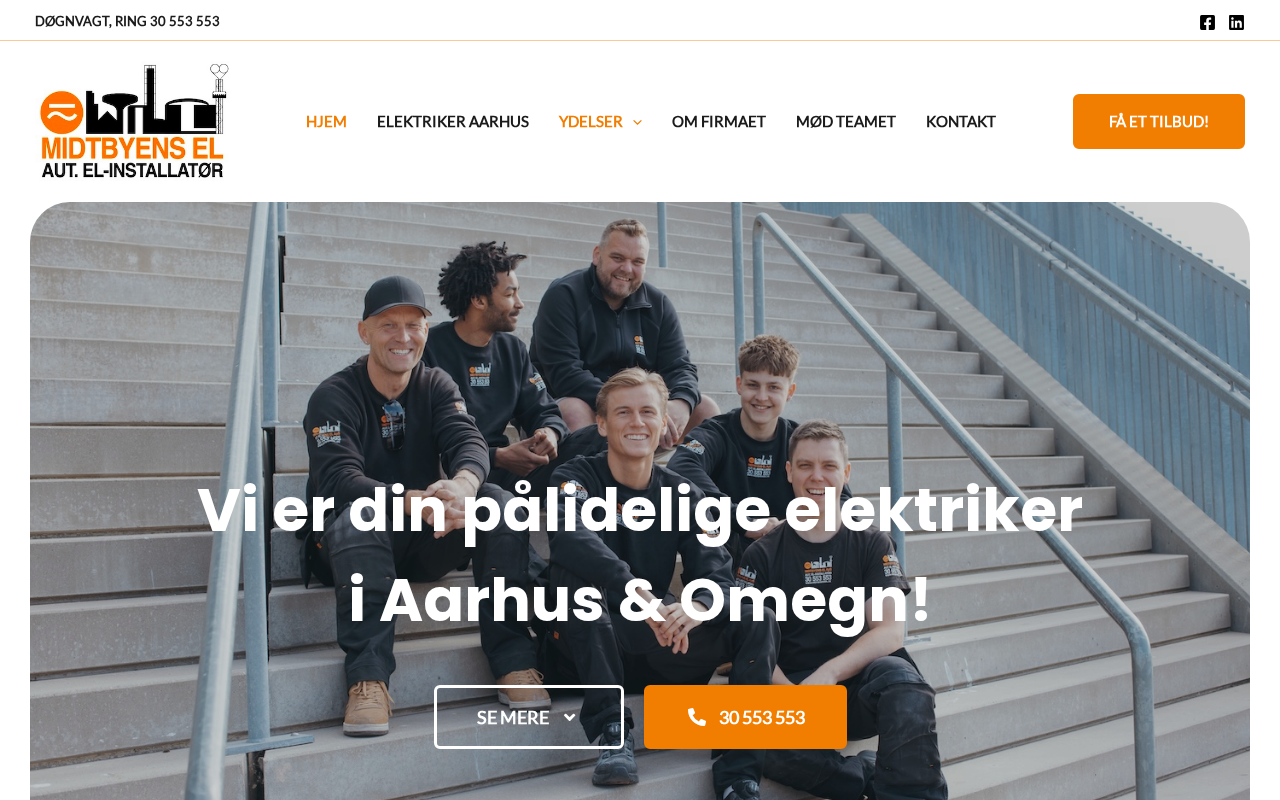Click the Midtbyens El logo
The height and width of the screenshot is (800, 1280).
tap(134, 121)
